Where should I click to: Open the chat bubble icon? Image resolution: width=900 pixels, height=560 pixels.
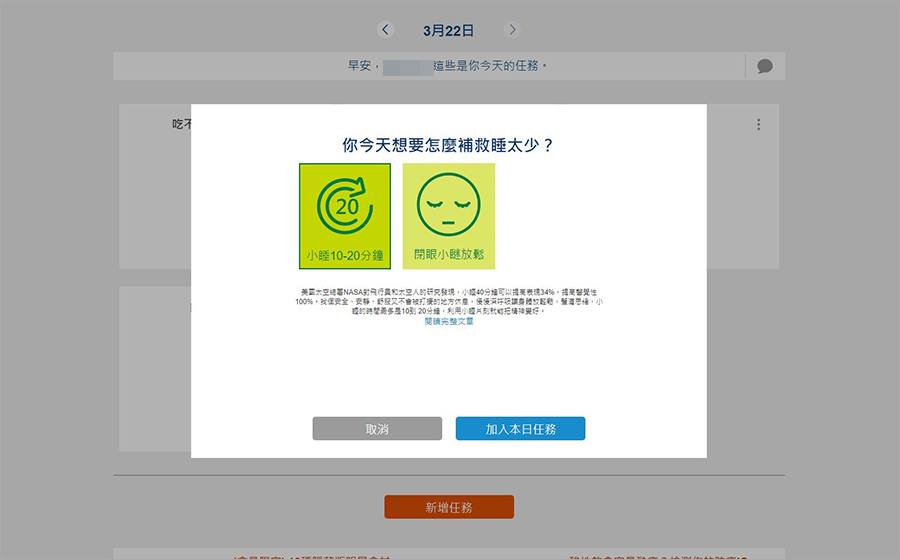[x=765, y=66]
